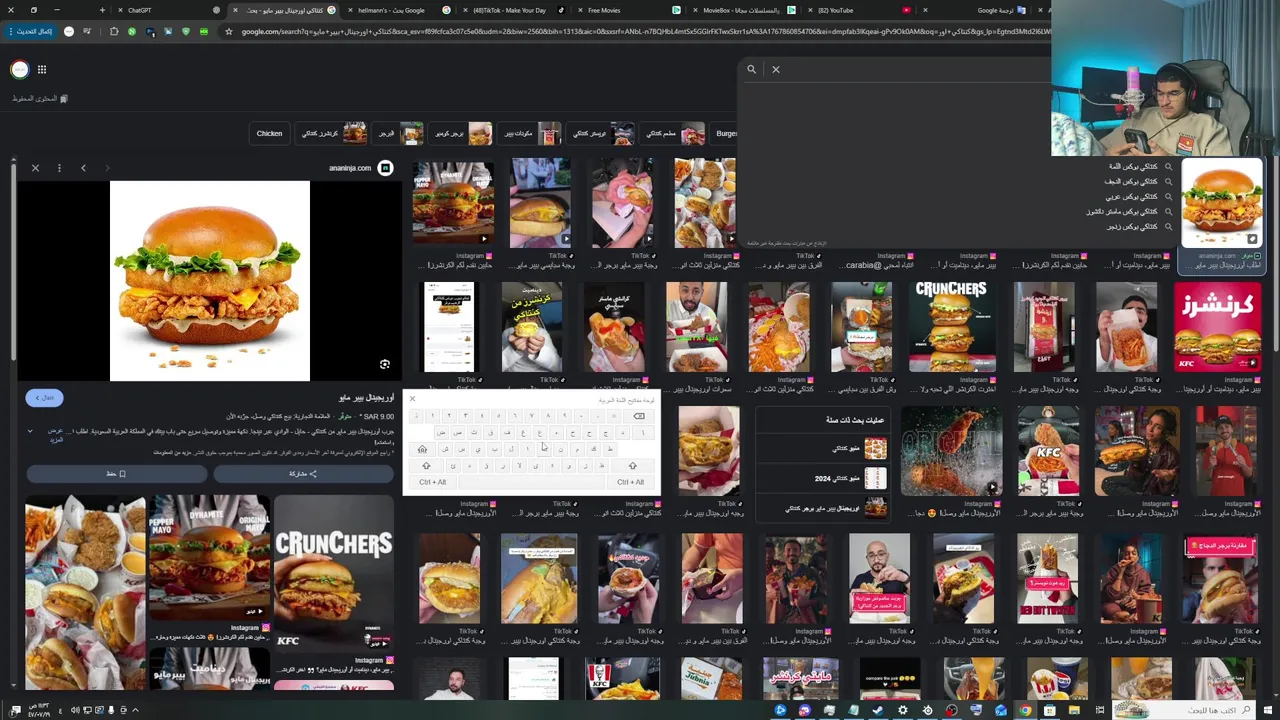Select the البرجر filter chip
This screenshot has width=1280, height=720.
[x=397, y=133]
